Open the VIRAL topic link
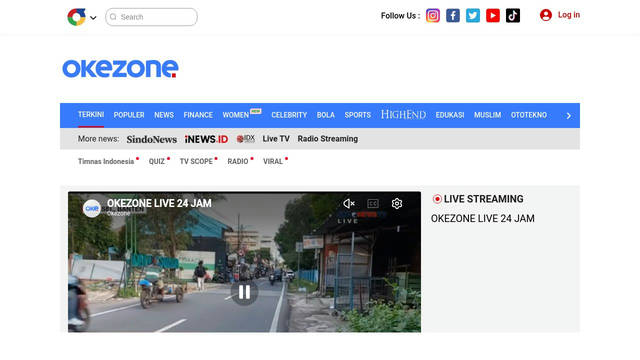 (x=273, y=162)
